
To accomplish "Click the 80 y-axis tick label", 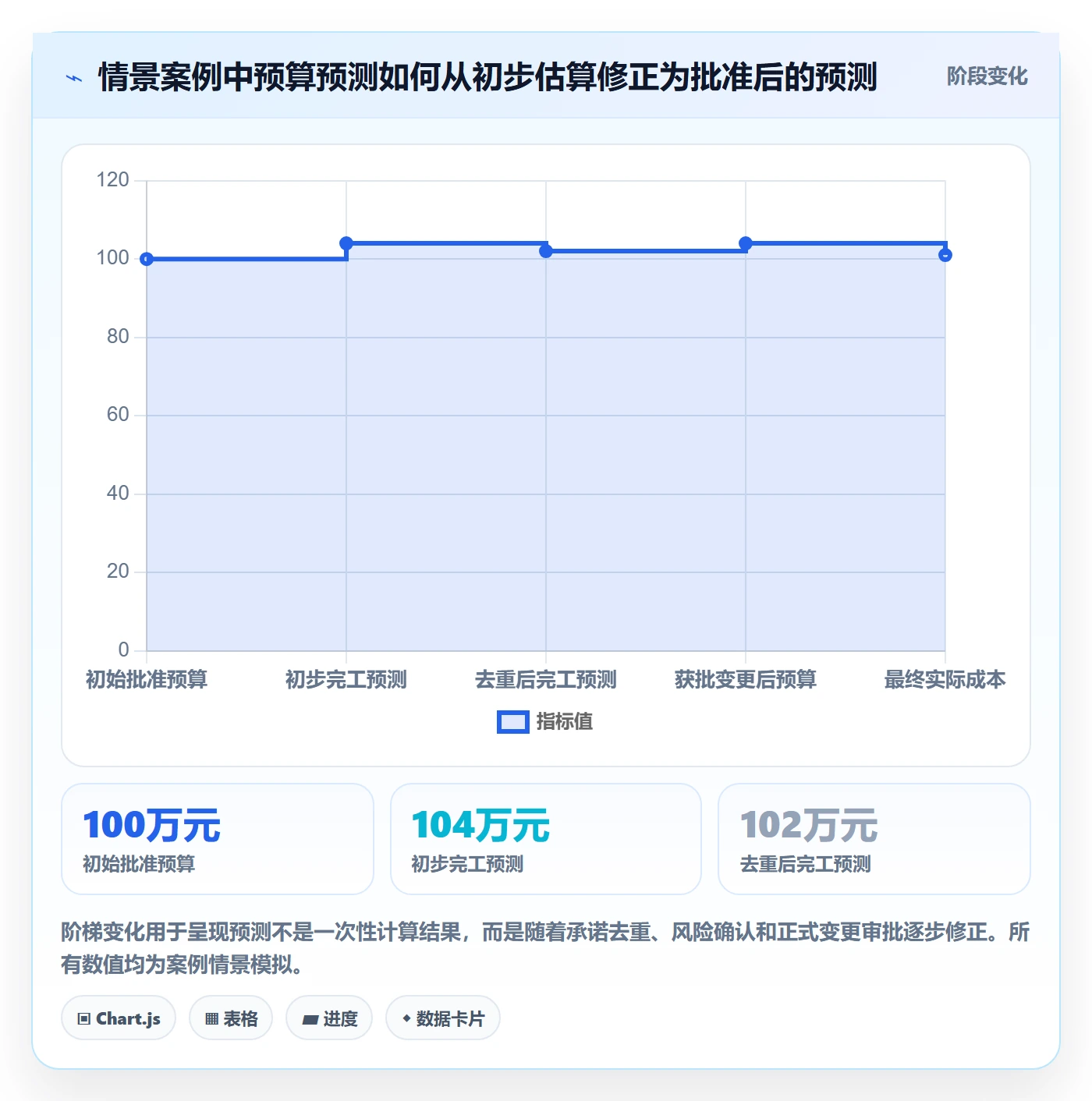I will (118, 337).
